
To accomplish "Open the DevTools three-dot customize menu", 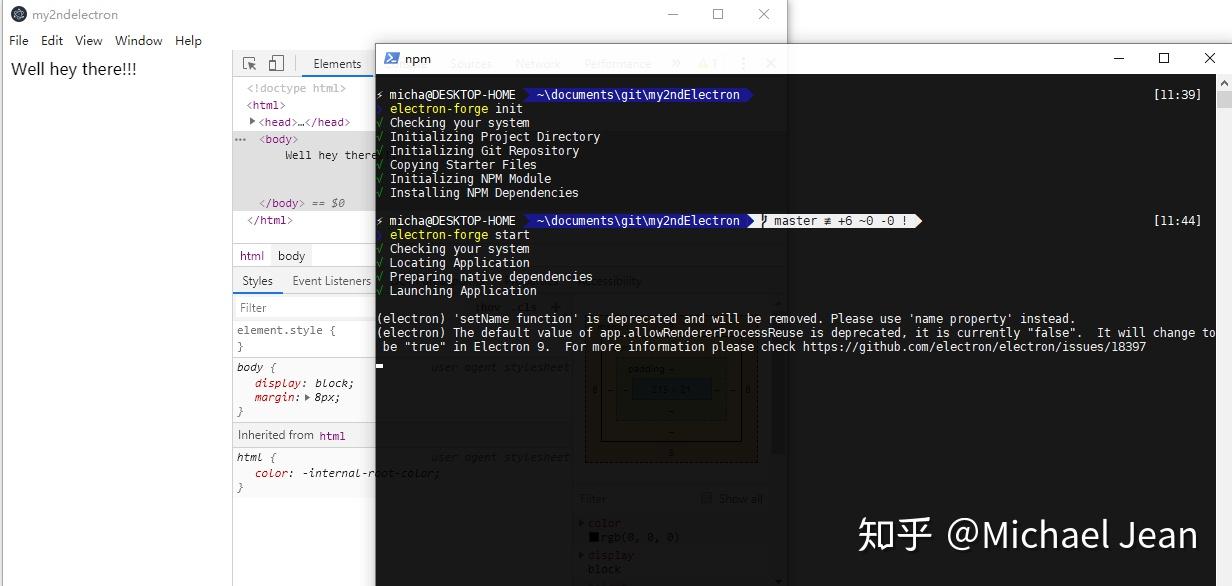I will (x=742, y=63).
